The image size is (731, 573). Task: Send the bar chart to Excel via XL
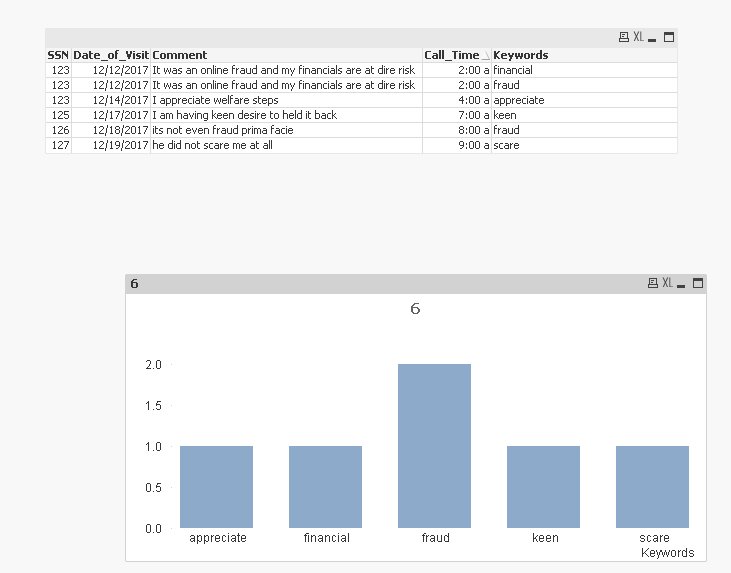click(x=668, y=283)
